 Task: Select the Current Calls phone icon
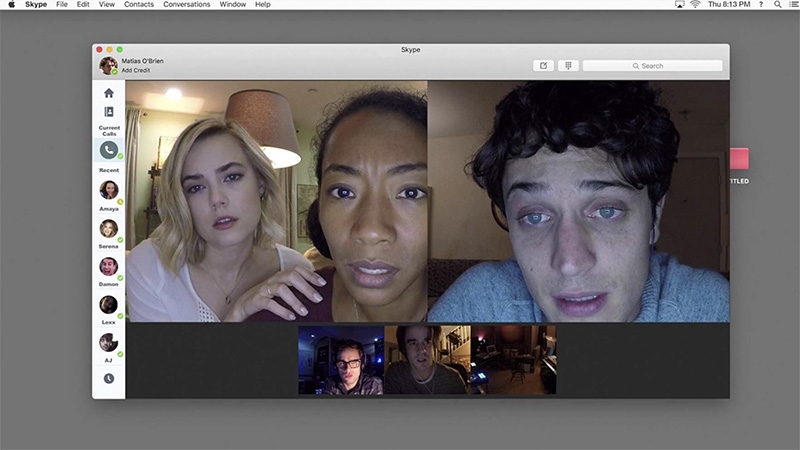[109, 150]
